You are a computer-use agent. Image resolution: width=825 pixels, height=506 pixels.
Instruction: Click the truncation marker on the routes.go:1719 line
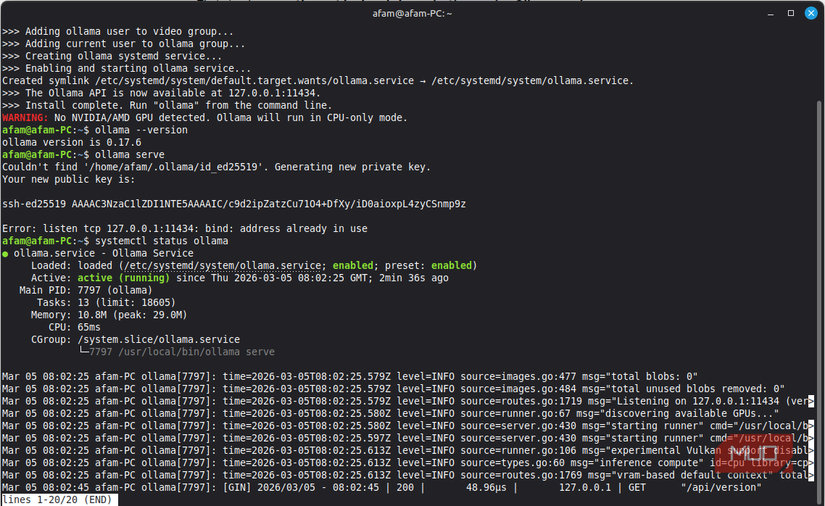811,401
